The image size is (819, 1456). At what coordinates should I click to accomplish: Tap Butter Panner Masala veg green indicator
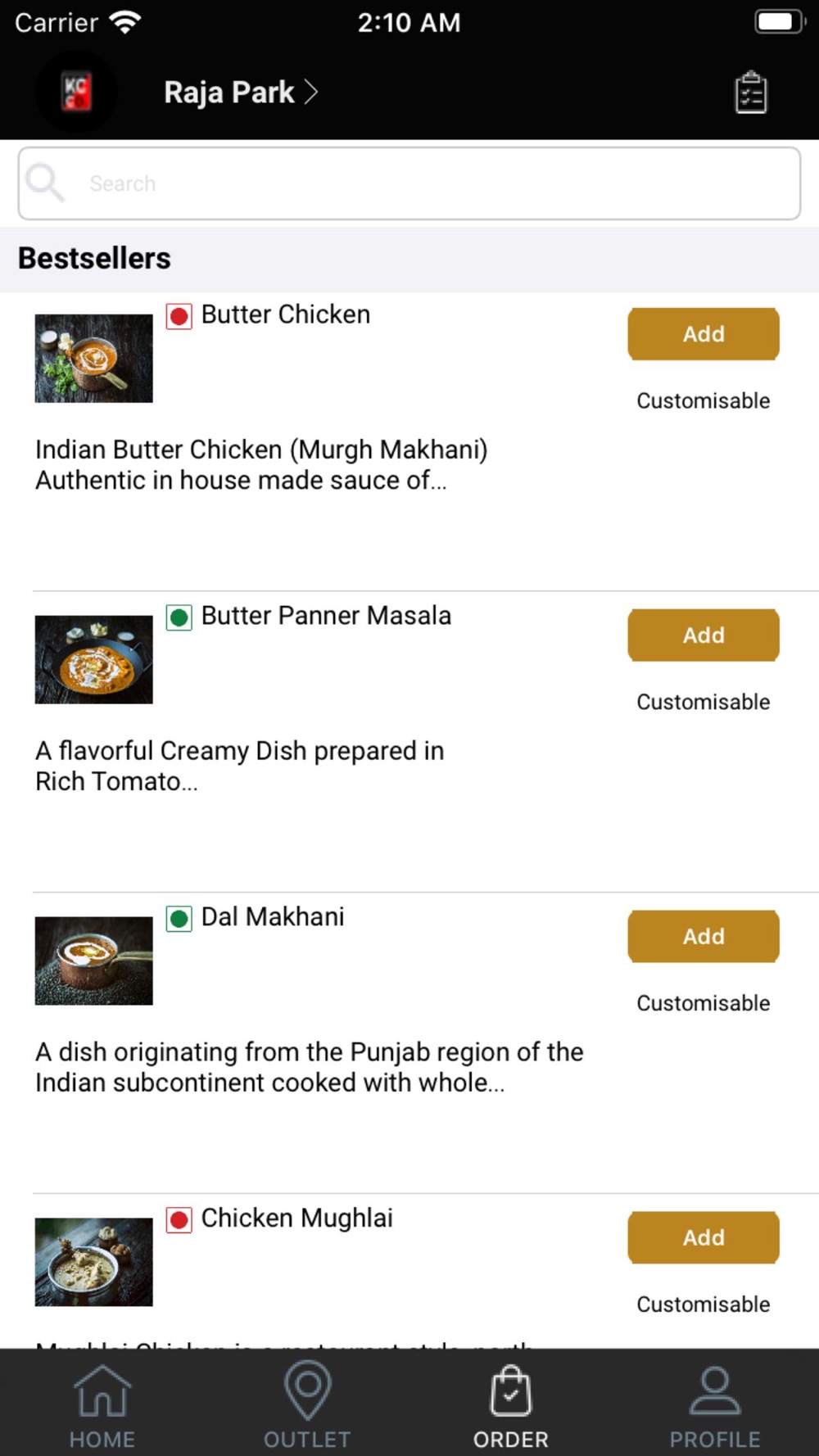(x=179, y=617)
